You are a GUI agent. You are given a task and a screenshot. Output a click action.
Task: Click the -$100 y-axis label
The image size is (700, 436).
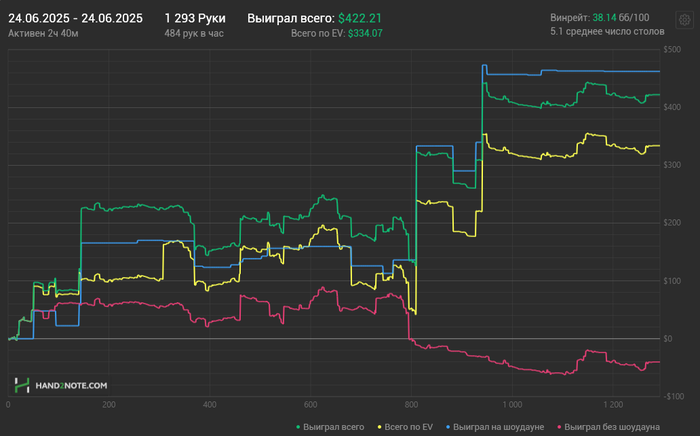click(x=674, y=396)
